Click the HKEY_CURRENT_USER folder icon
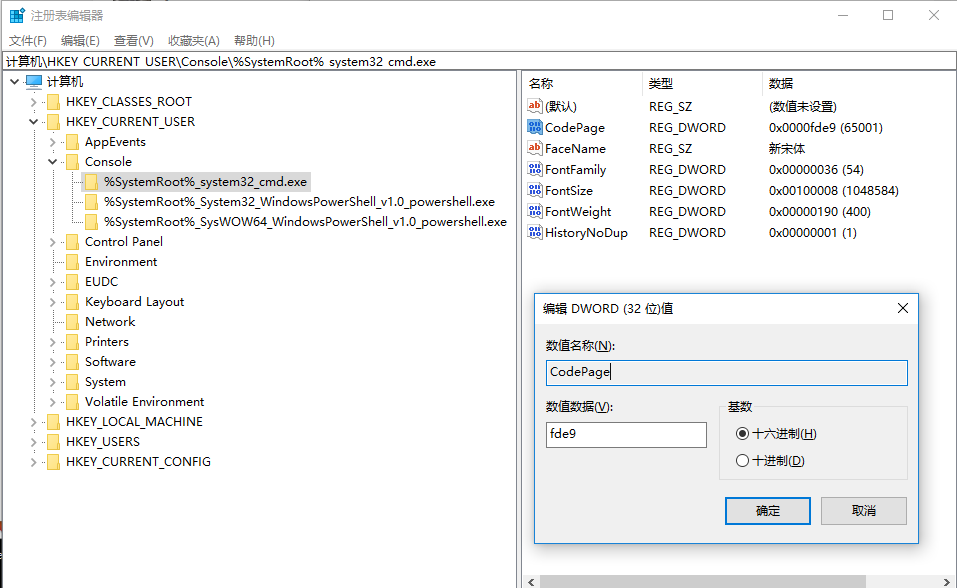The height and width of the screenshot is (588, 957). point(53,122)
